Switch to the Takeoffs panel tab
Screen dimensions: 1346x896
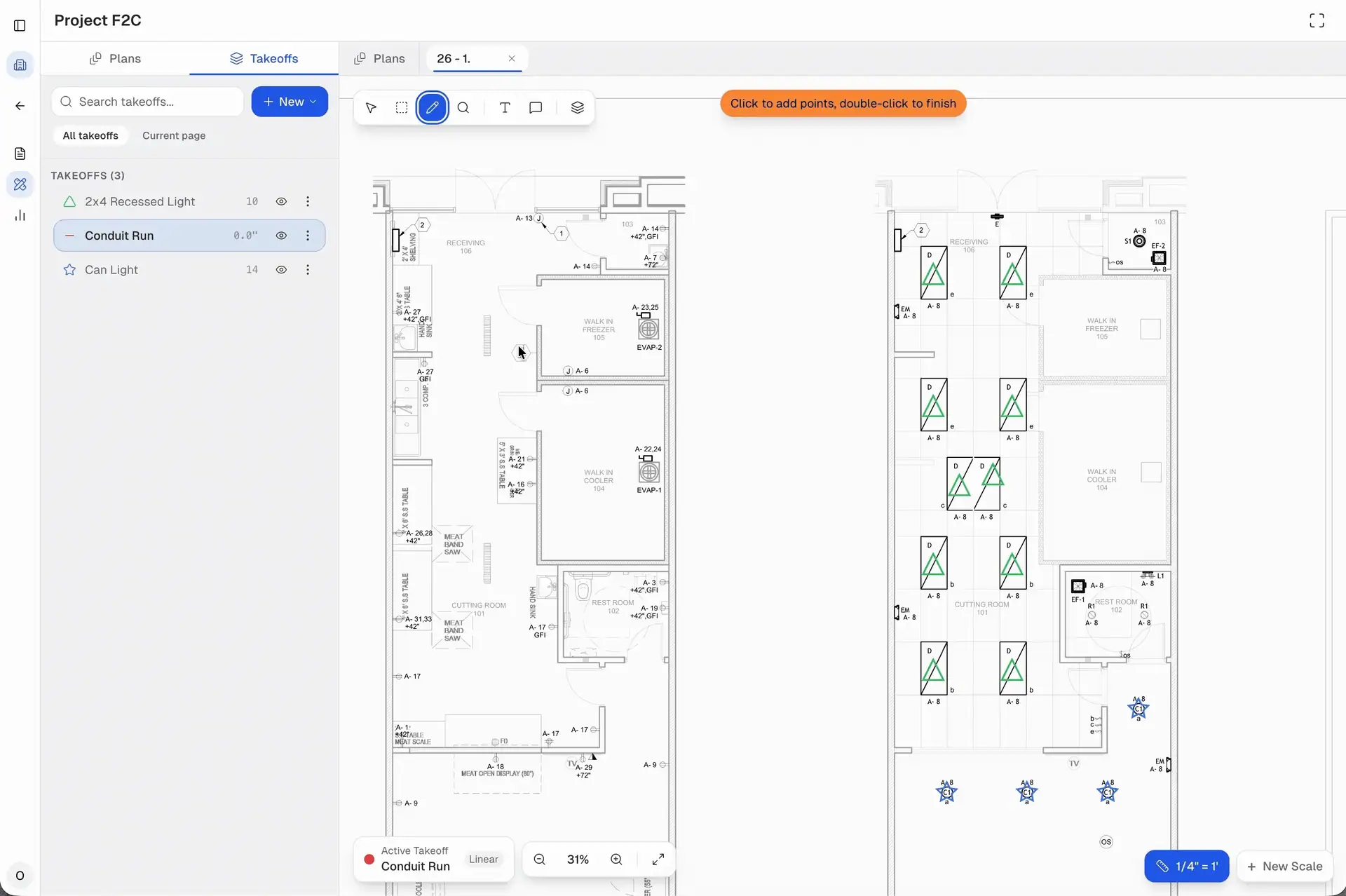click(264, 59)
